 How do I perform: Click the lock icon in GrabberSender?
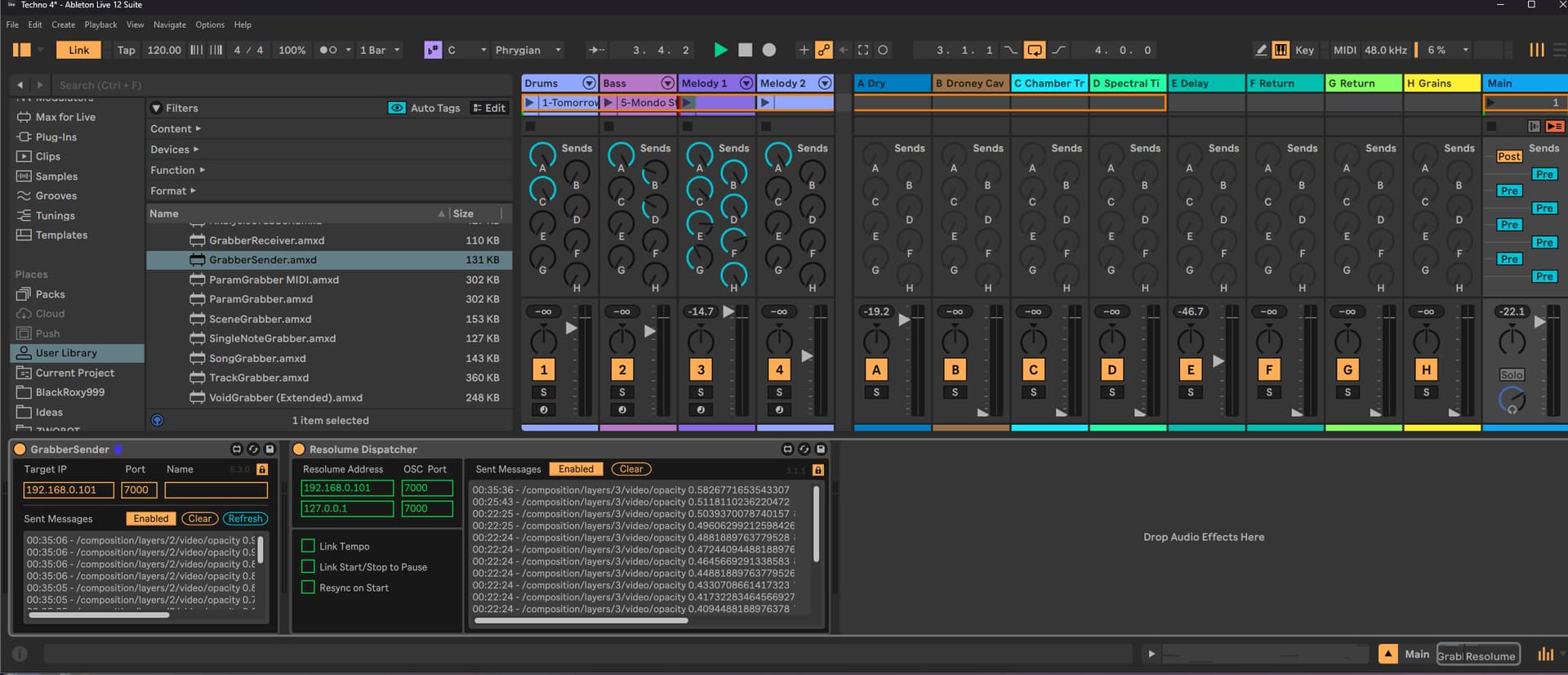click(x=262, y=469)
